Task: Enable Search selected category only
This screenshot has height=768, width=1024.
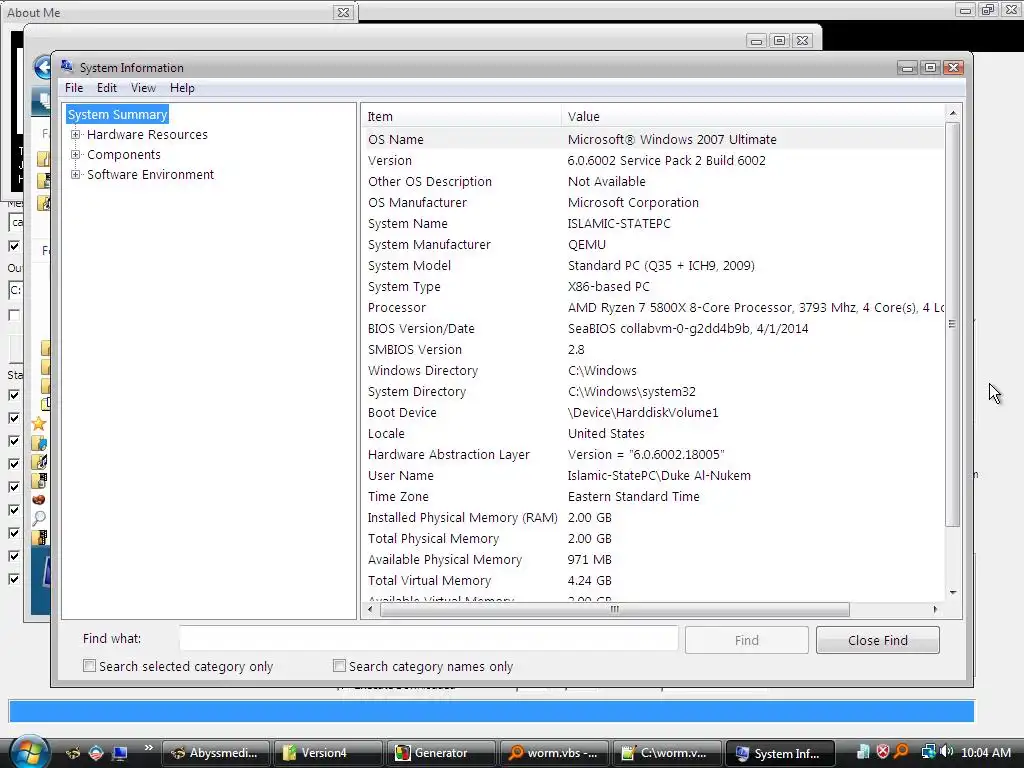Action: (x=89, y=665)
